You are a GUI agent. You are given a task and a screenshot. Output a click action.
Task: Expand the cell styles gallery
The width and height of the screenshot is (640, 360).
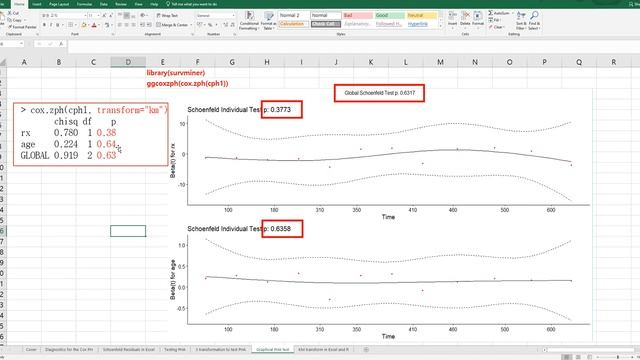click(x=440, y=26)
